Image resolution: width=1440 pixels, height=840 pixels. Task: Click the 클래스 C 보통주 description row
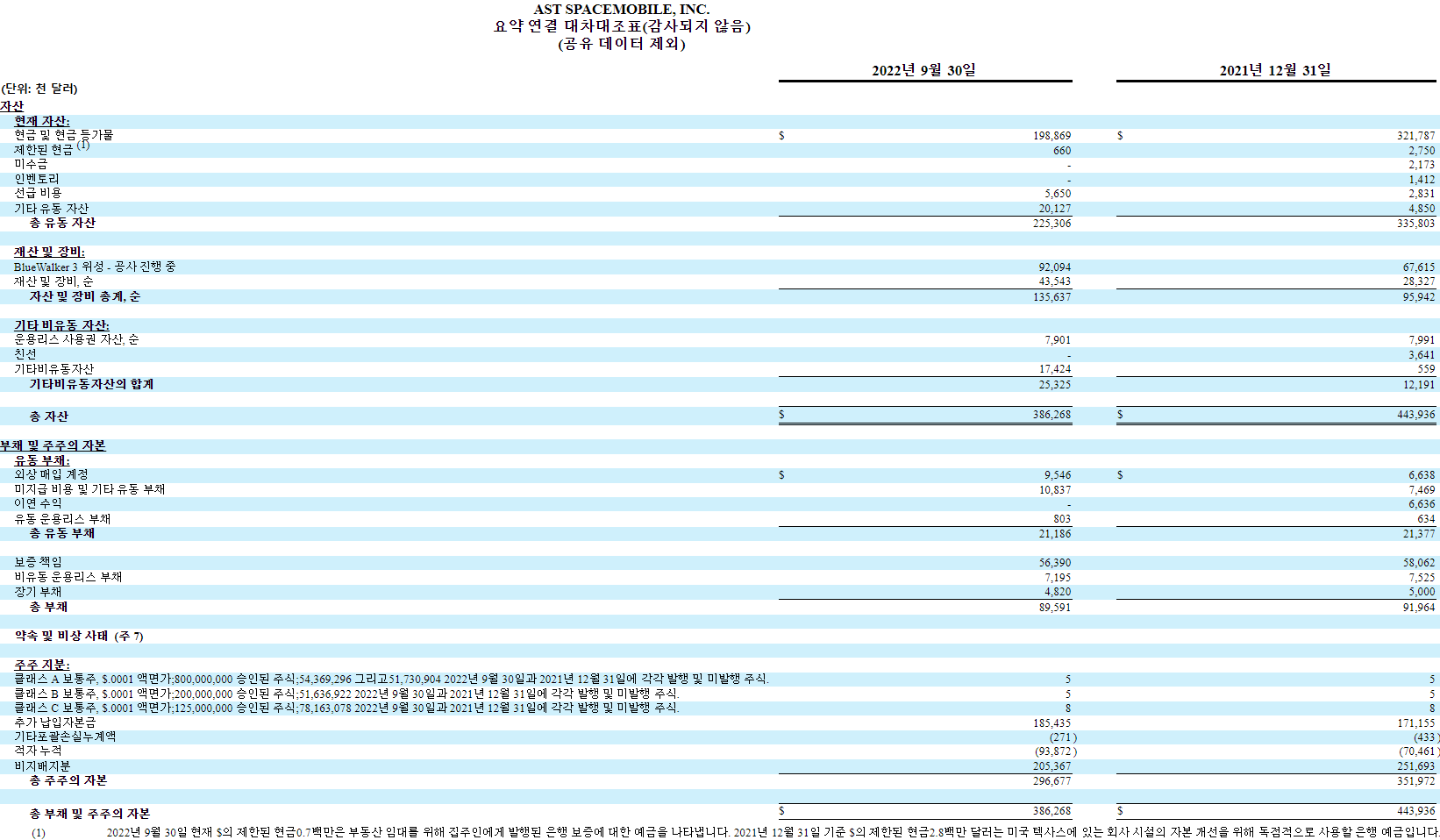coord(346,708)
